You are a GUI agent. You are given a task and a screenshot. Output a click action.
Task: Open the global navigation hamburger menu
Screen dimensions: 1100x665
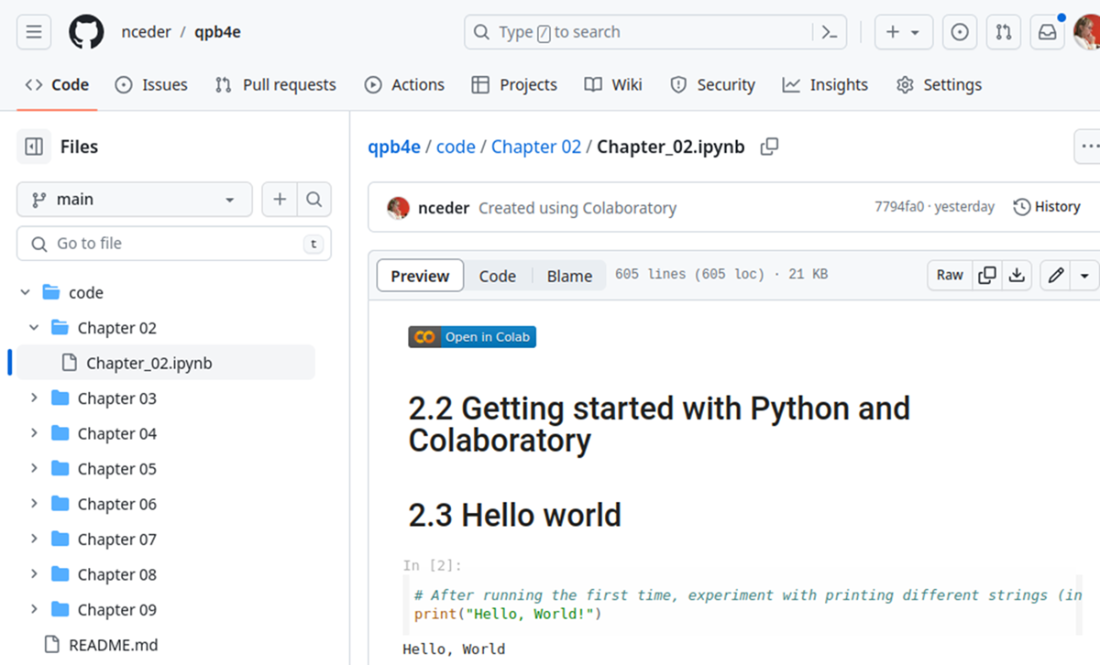tap(33, 31)
